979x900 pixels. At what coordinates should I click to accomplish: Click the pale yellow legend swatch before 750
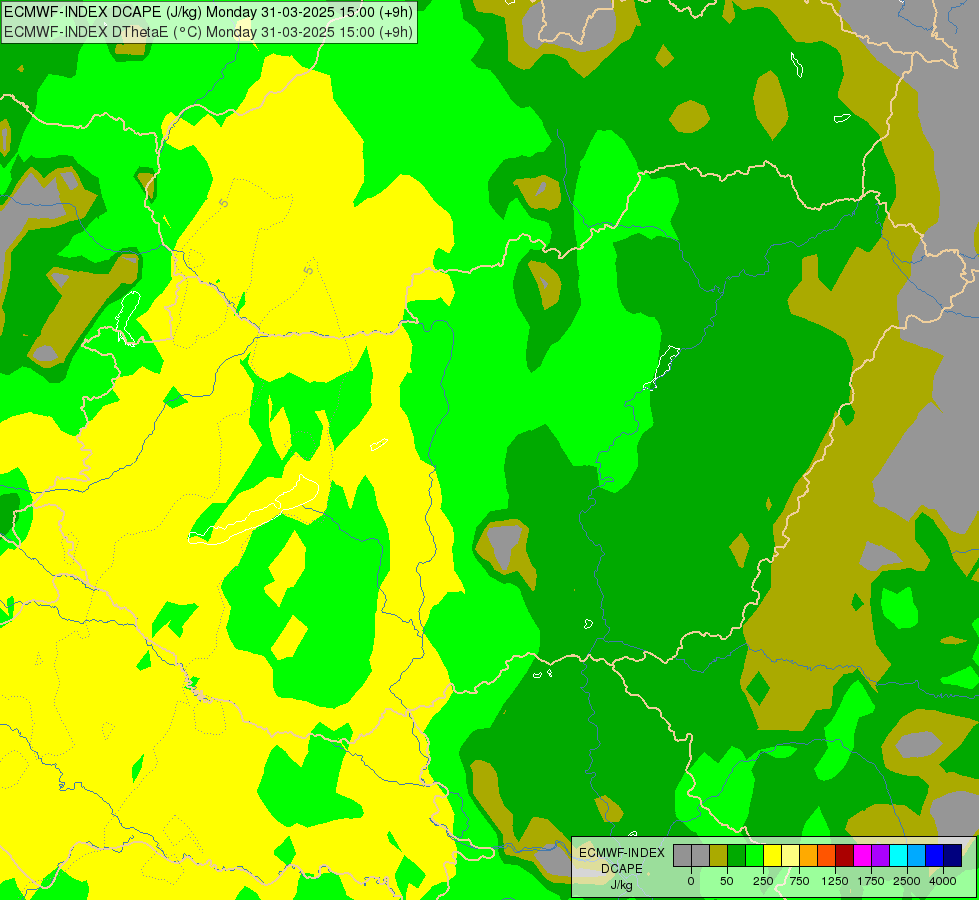tap(790, 856)
